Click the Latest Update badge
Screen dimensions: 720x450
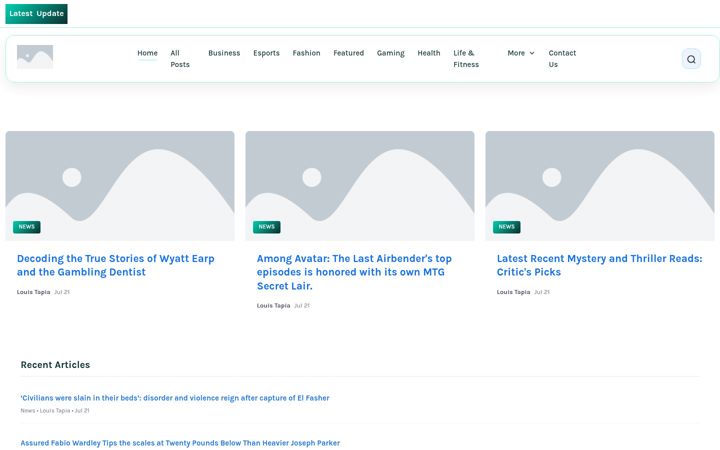[36, 14]
